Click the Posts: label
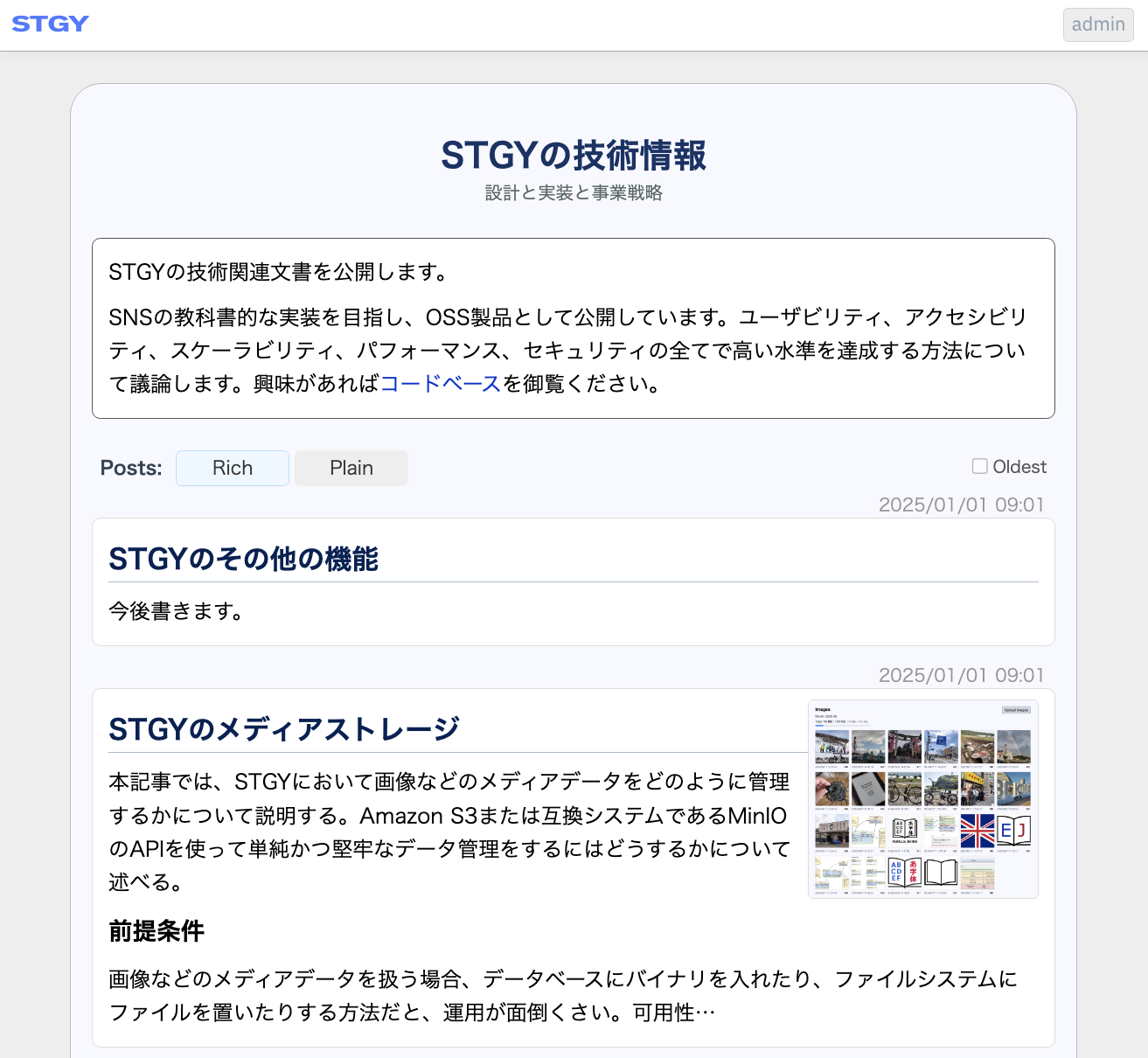The image size is (1148, 1058). [x=131, y=468]
